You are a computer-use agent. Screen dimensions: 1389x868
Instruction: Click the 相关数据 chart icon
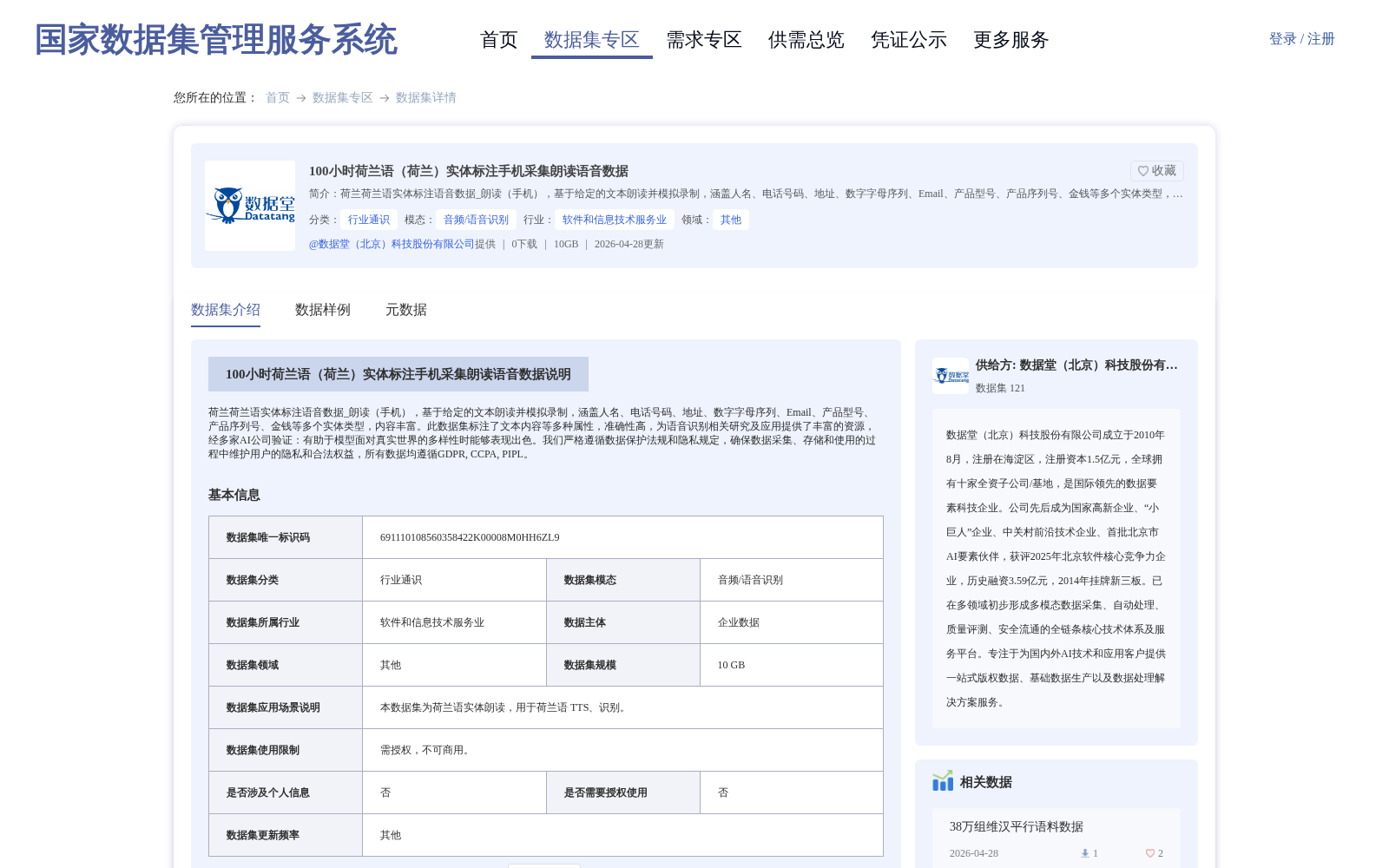tap(943, 781)
